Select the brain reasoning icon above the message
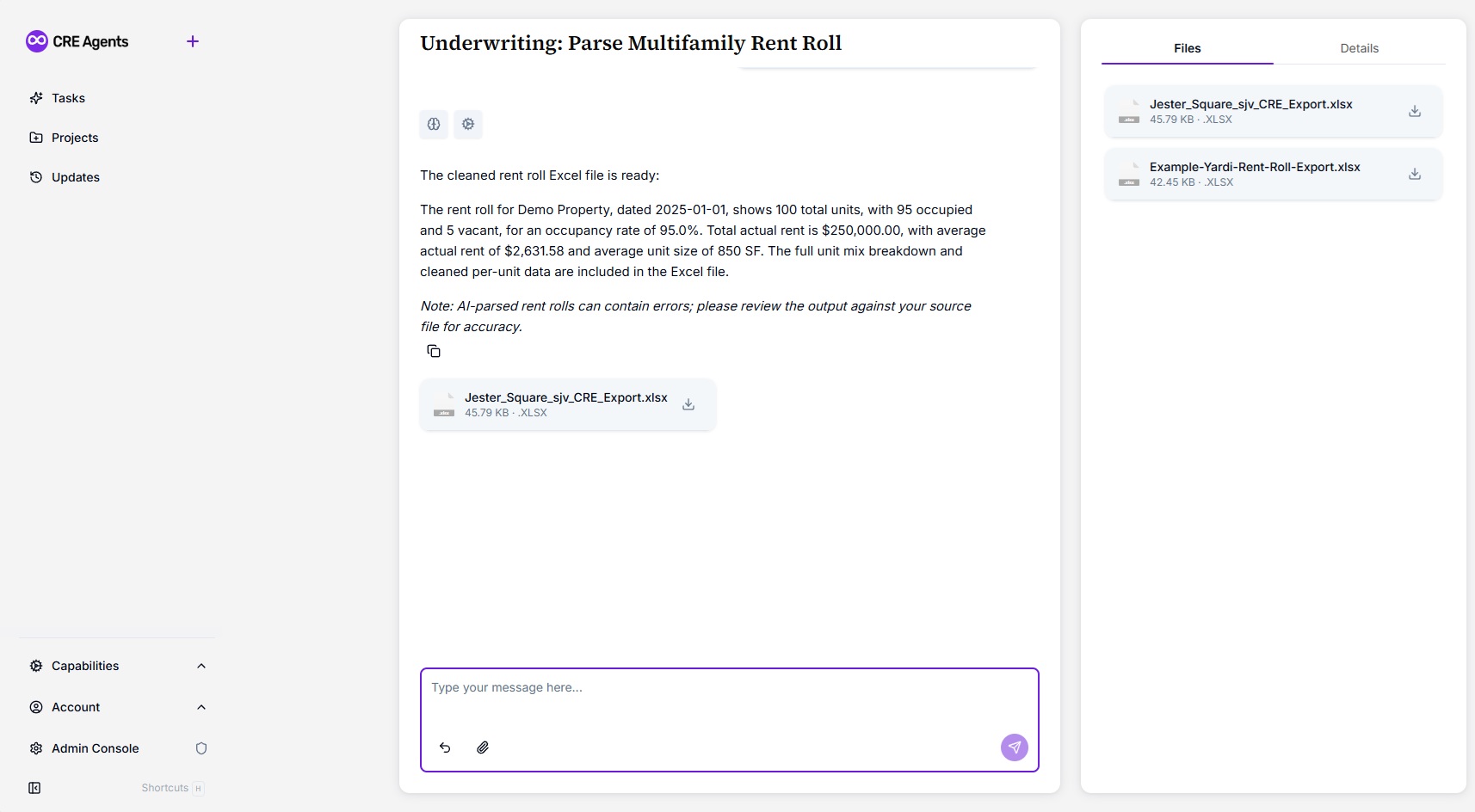The width and height of the screenshot is (1475, 812). 434,124
